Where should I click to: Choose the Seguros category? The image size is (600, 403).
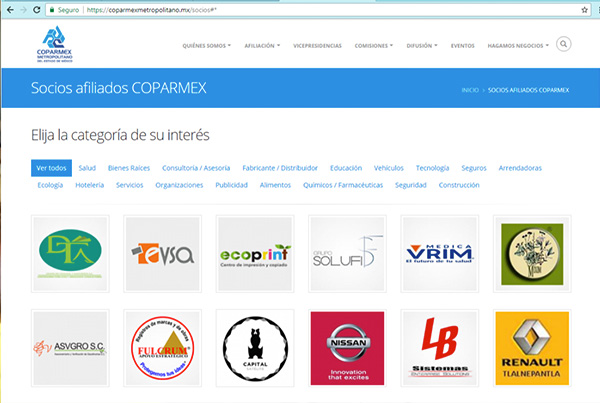coord(474,168)
